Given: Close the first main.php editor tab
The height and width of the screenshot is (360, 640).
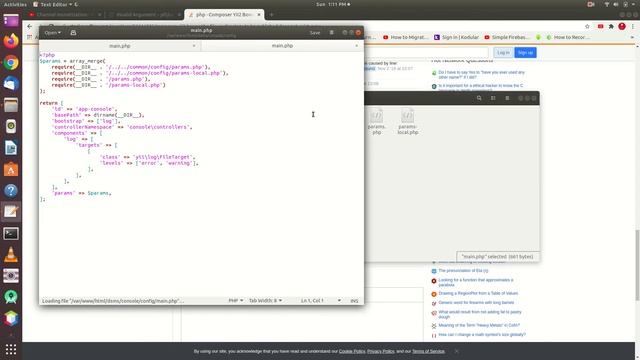Looking at the screenshot, I should coord(194,46).
